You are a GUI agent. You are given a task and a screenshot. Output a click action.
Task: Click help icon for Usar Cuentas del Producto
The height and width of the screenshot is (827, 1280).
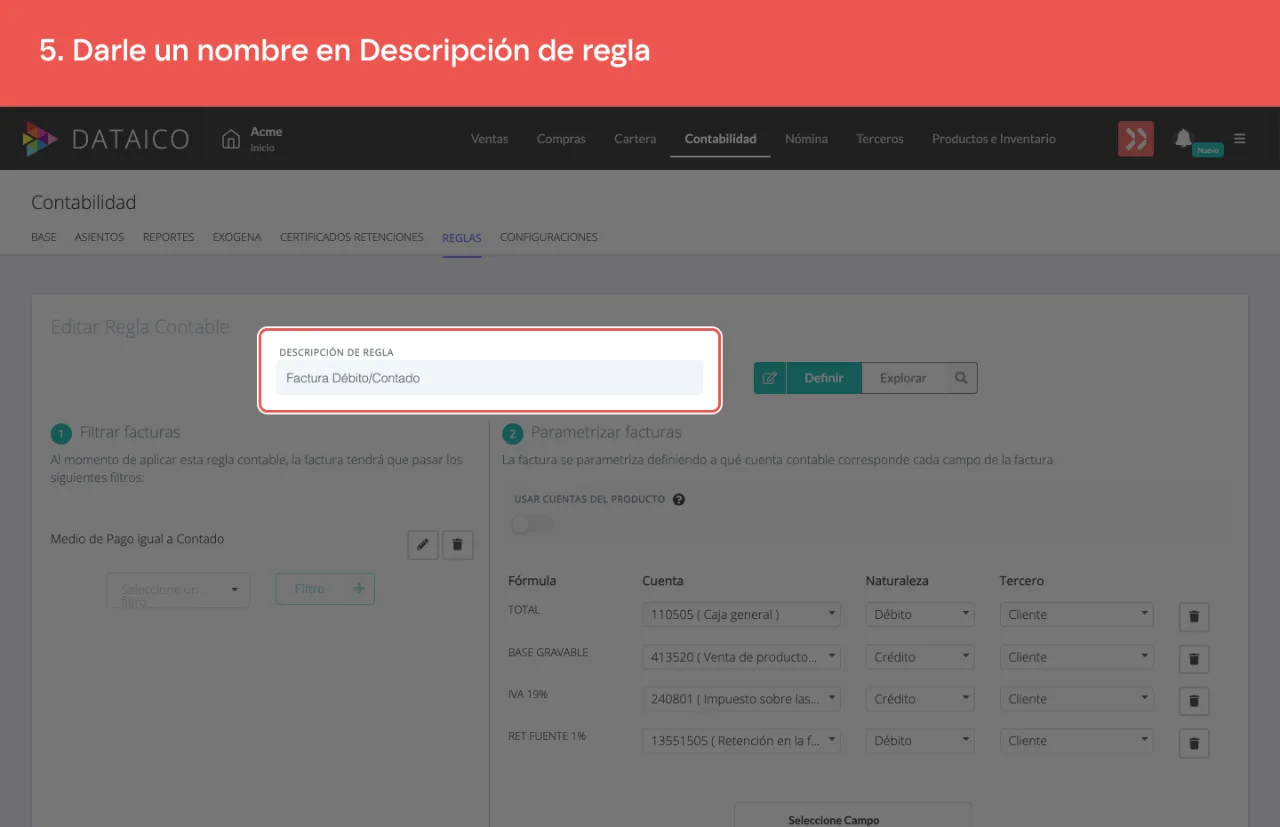679,499
